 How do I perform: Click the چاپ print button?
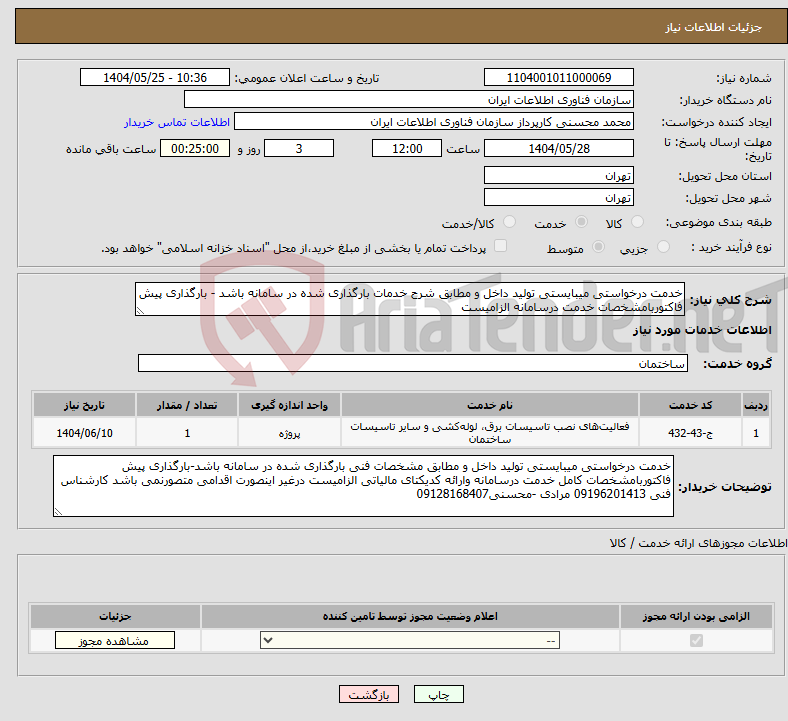tap(439, 694)
